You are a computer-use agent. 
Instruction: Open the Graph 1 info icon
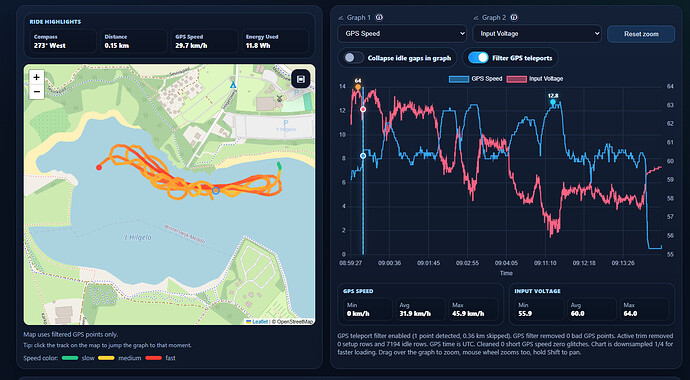click(379, 18)
